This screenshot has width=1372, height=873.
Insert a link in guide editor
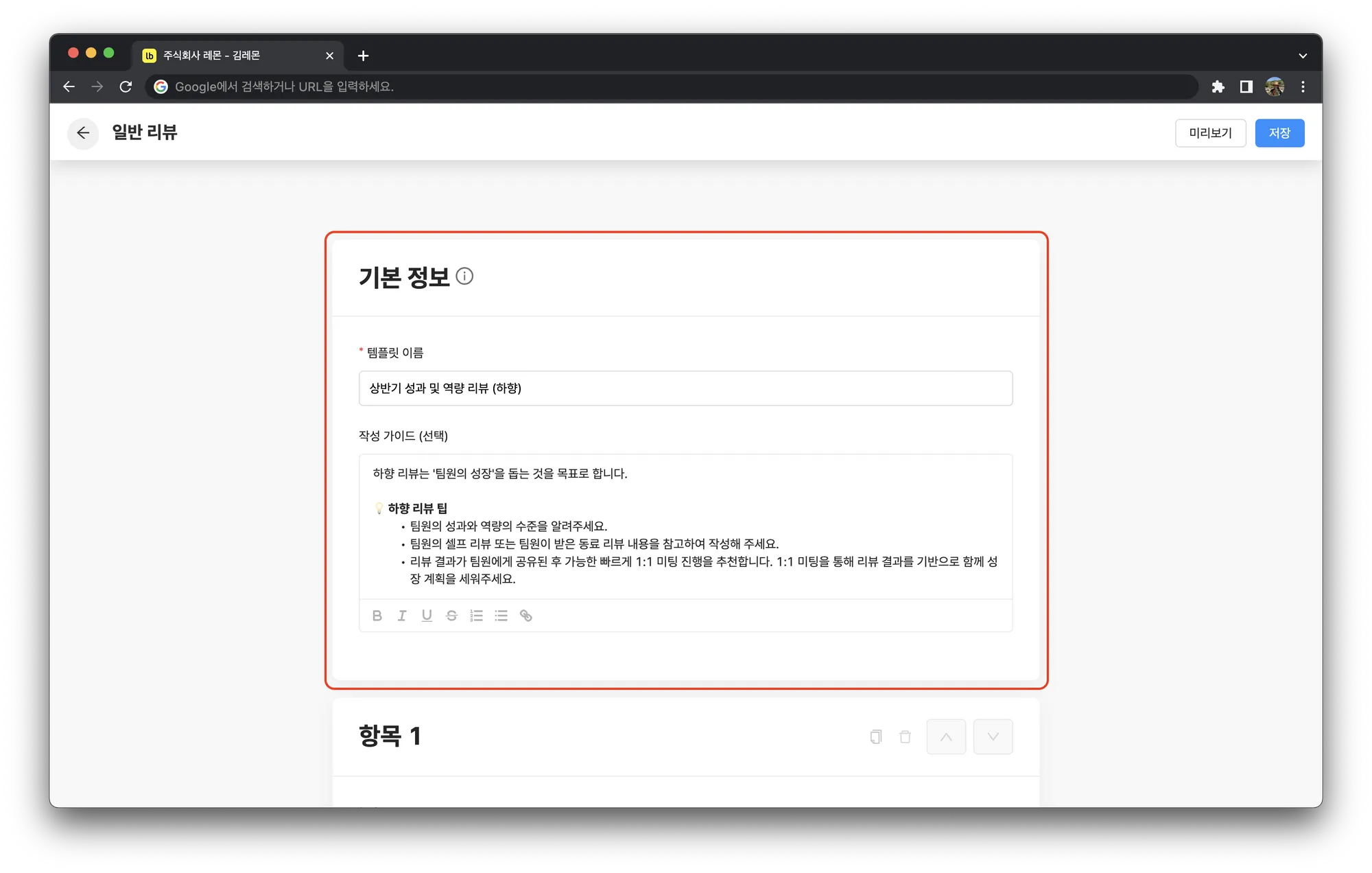pyautogui.click(x=526, y=616)
